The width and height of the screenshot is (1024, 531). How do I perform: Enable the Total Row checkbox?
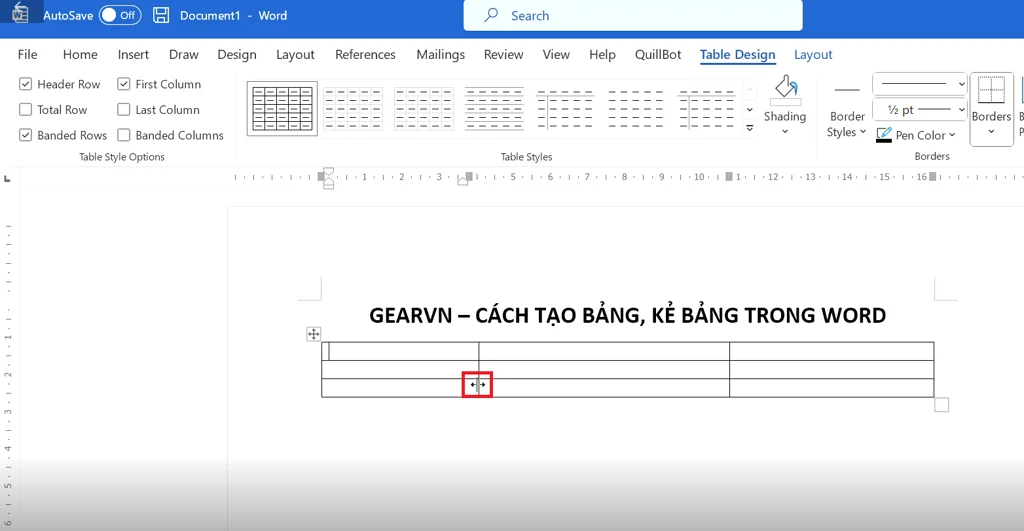pyautogui.click(x=25, y=110)
